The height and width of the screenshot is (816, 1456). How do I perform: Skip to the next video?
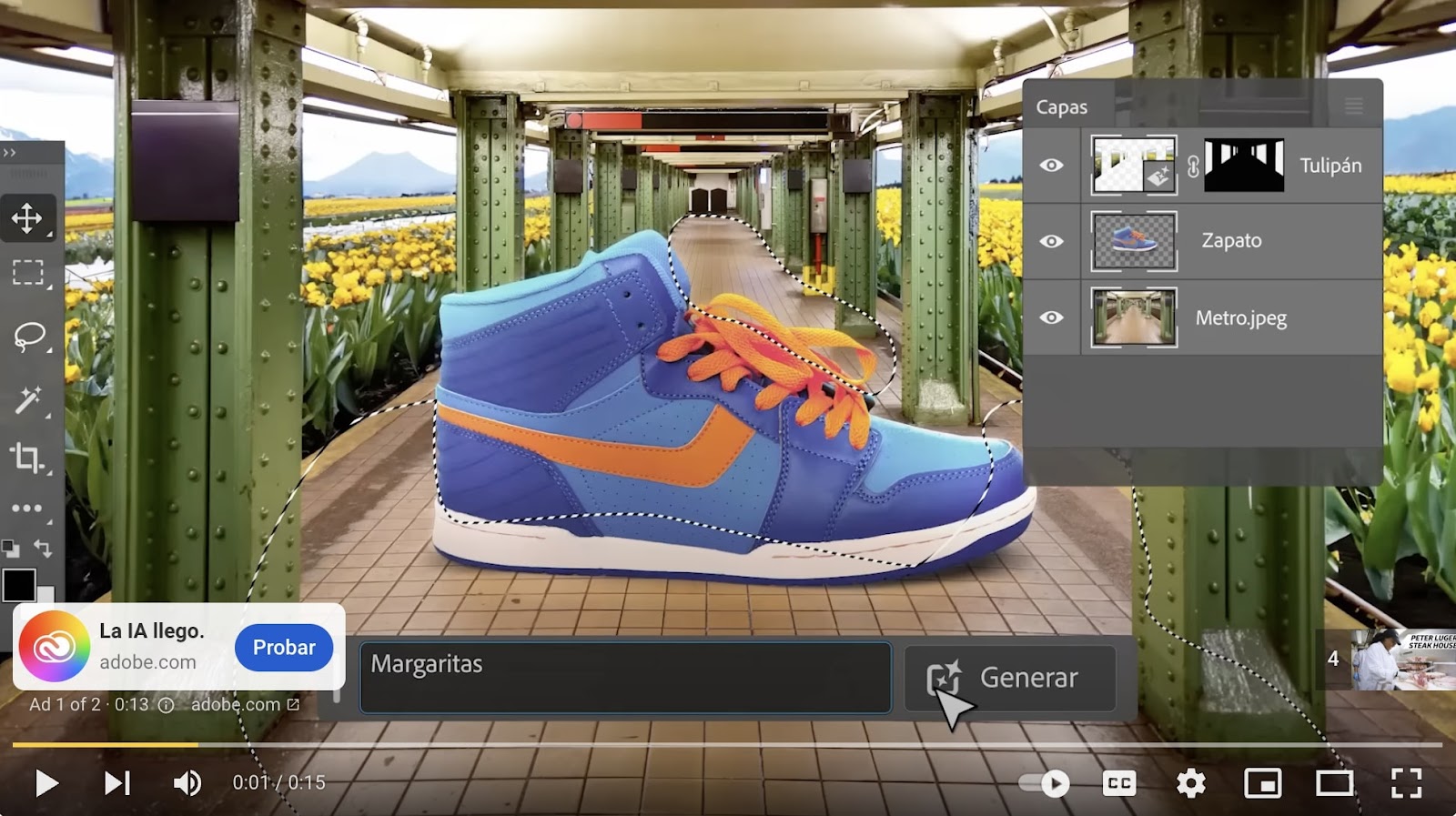[117, 783]
